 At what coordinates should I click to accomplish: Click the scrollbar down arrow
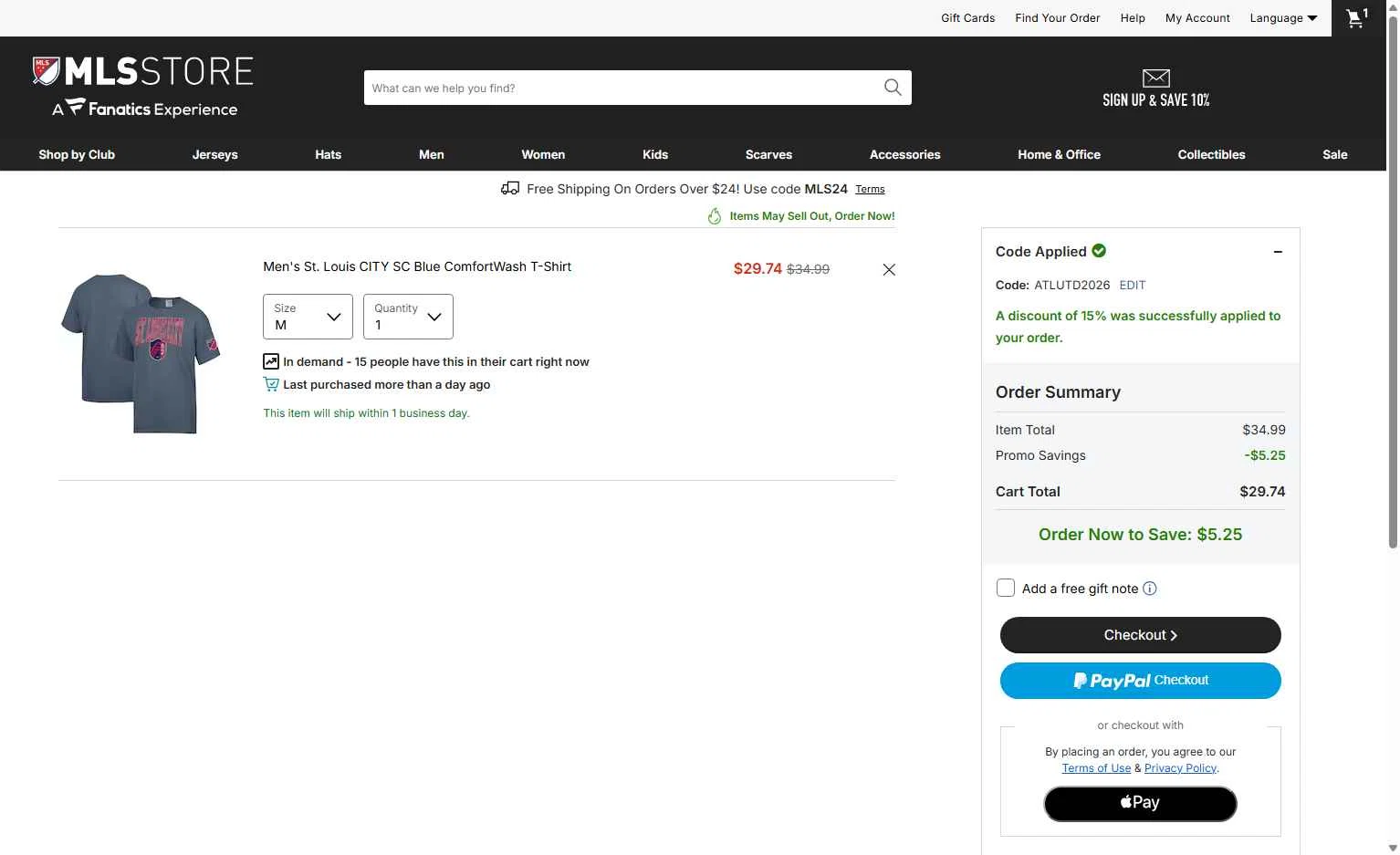click(1393, 848)
